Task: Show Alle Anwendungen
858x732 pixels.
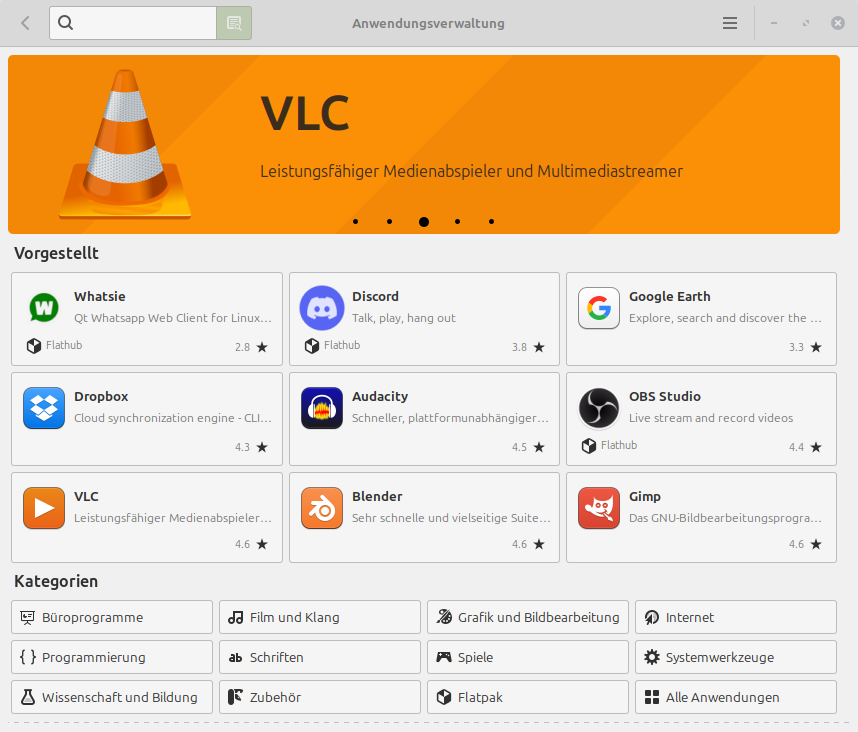Action: point(735,697)
